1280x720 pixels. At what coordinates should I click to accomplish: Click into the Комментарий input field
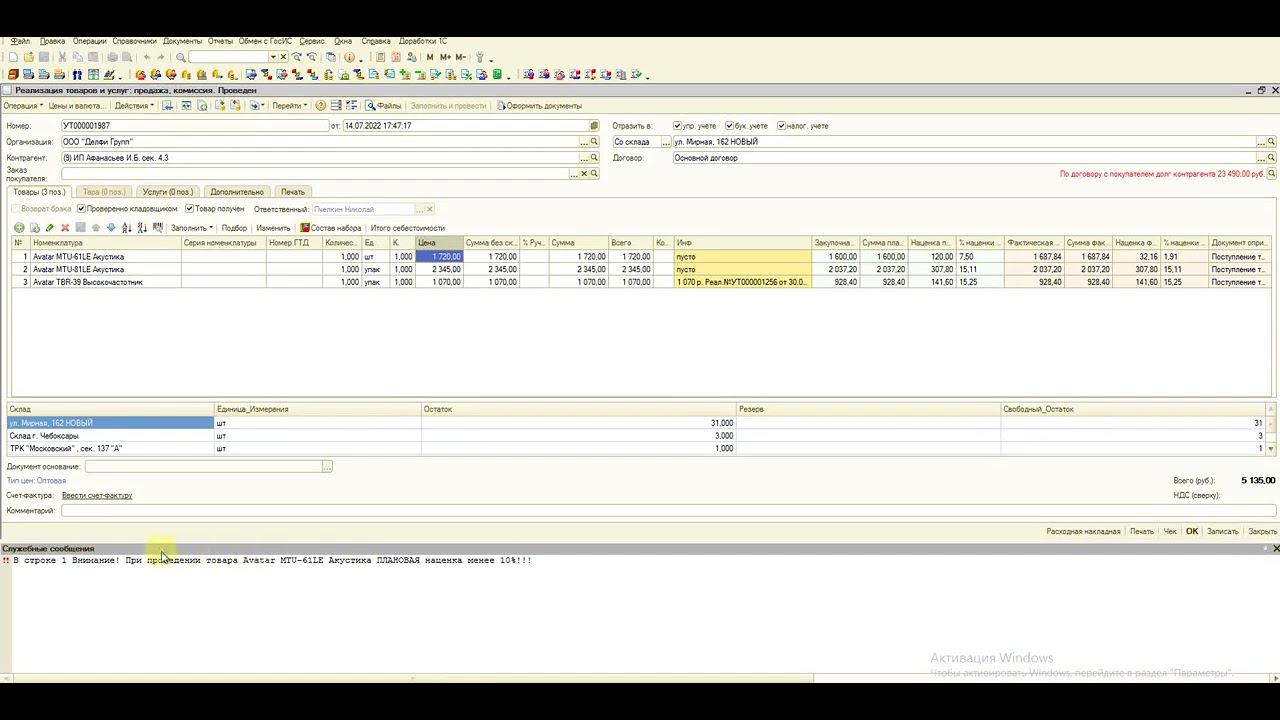pos(668,511)
